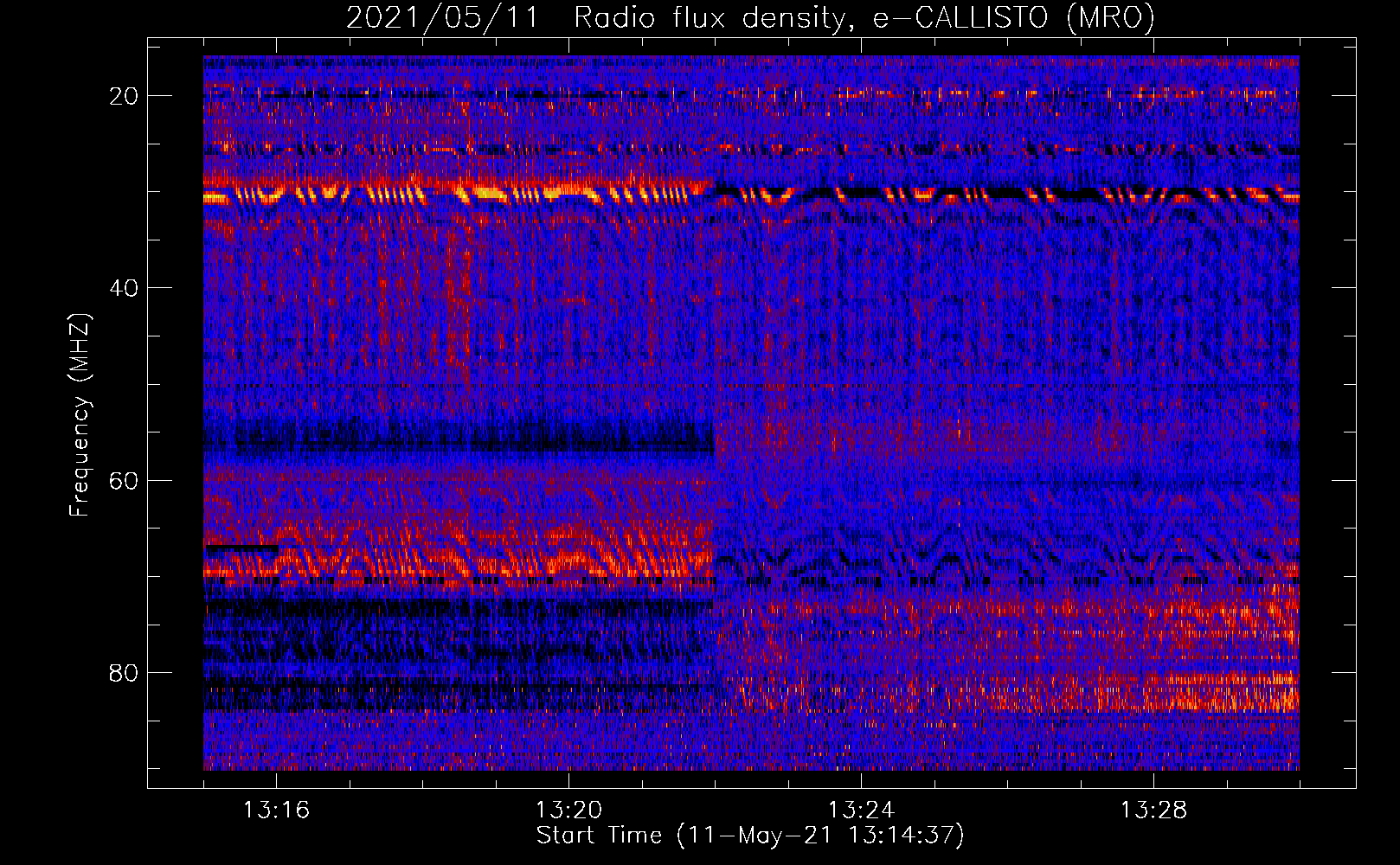Click the 80 MHz frequency tick label
Image resolution: width=1400 pixels, height=865 pixels.
point(124,672)
